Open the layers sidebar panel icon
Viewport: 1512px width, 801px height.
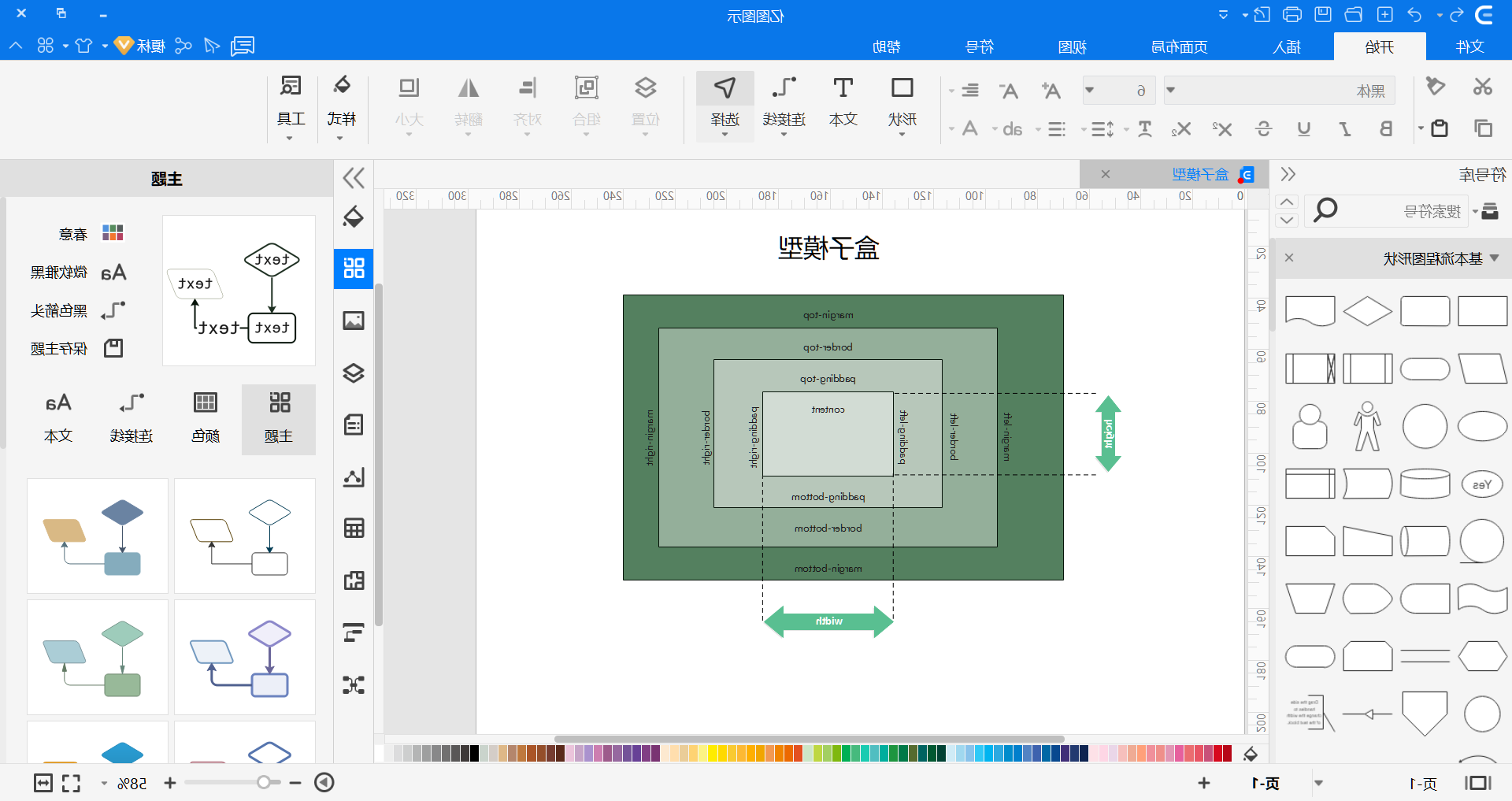[354, 373]
